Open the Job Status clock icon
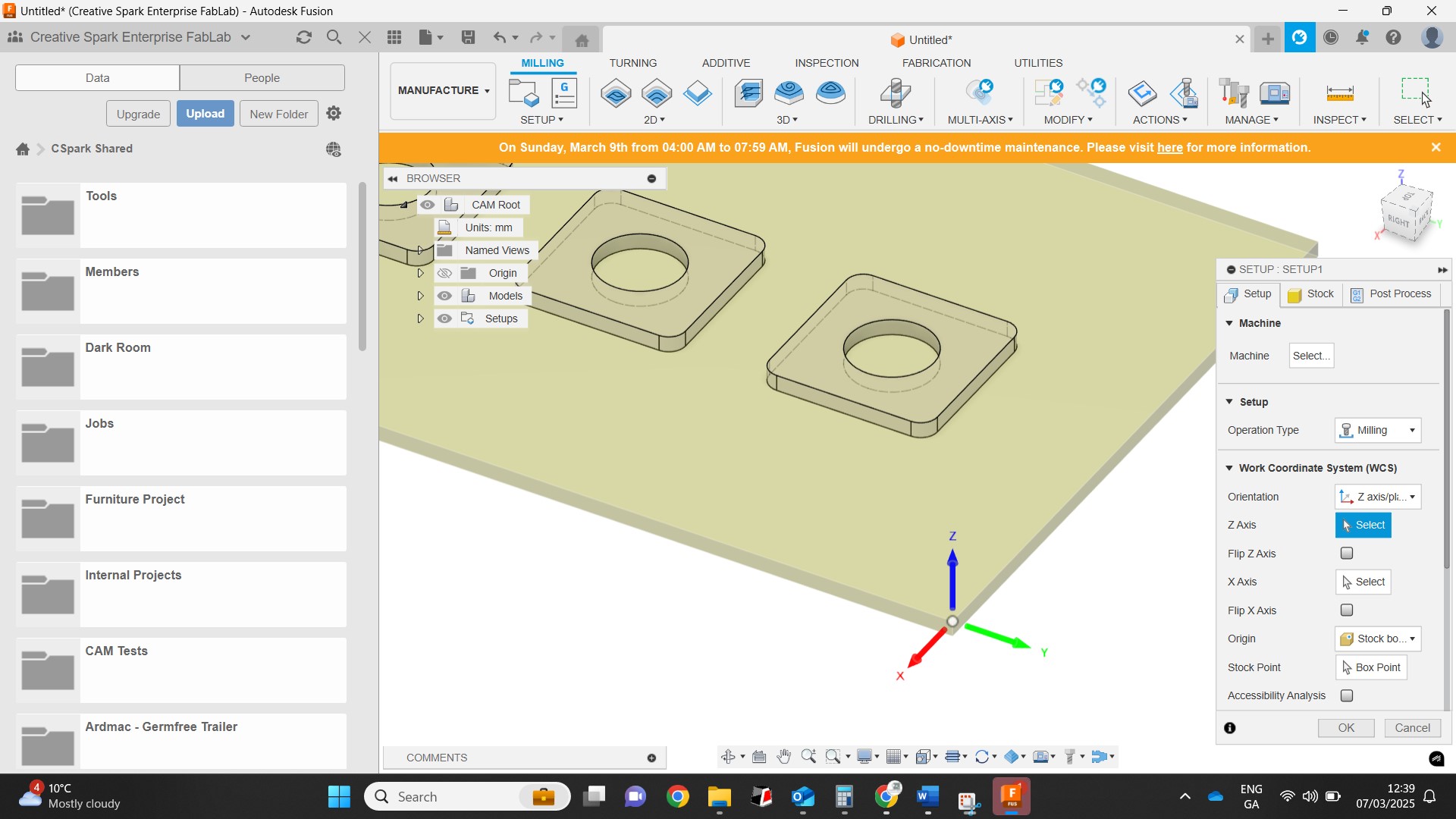 [x=1331, y=37]
